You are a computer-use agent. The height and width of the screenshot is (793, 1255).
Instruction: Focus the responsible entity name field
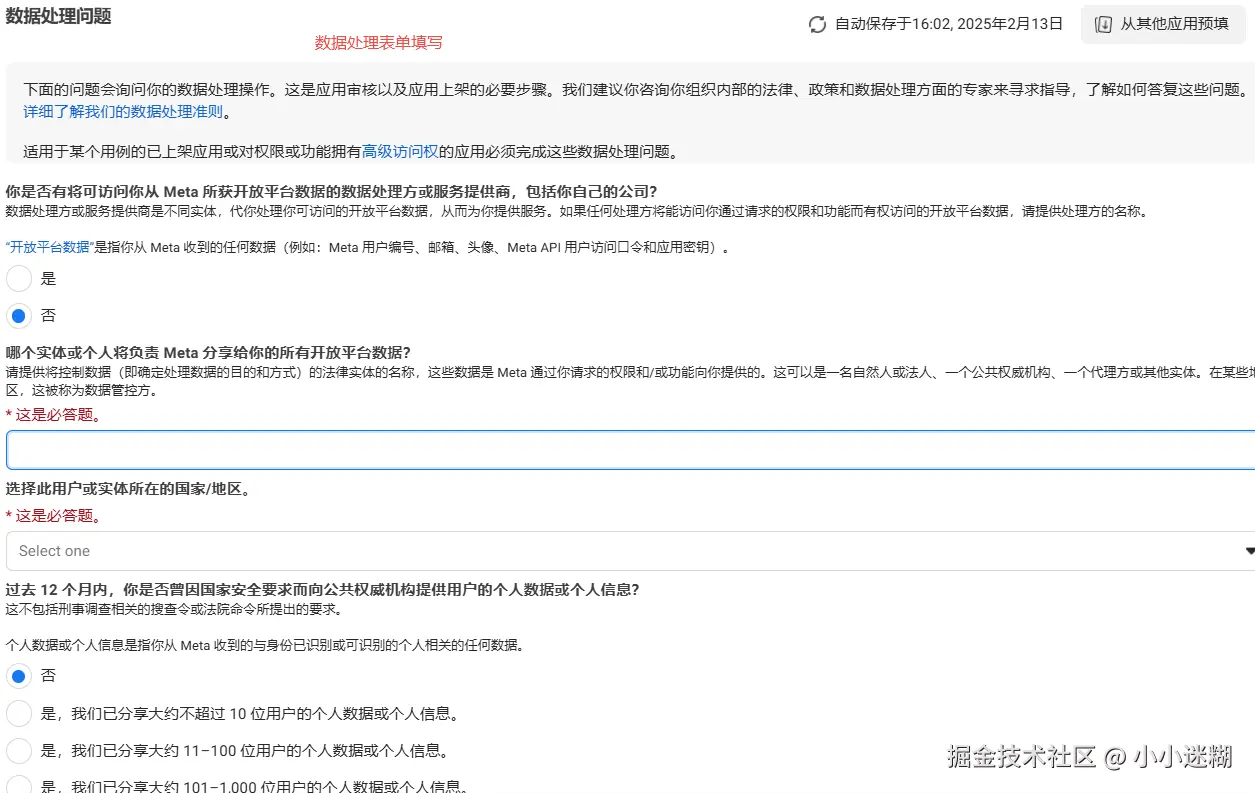[x=630, y=450]
